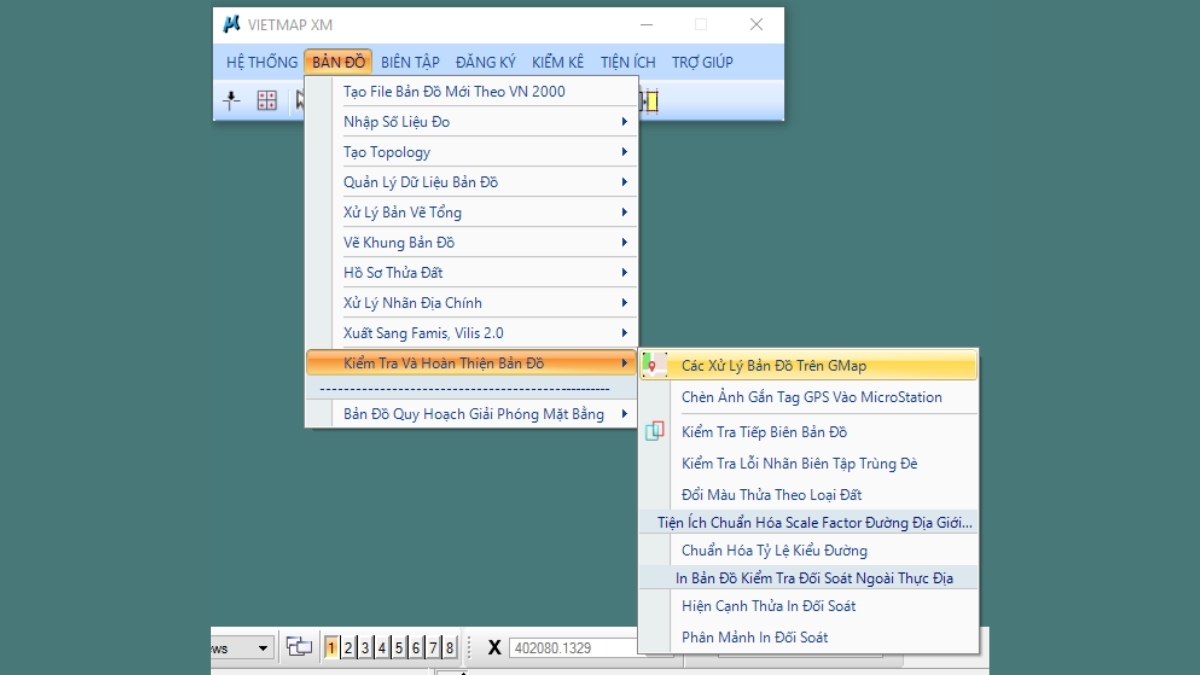The width and height of the screenshot is (1200, 675).
Task: Click the cascading windows icon in bottom bar
Action: pyautogui.click(x=298, y=647)
